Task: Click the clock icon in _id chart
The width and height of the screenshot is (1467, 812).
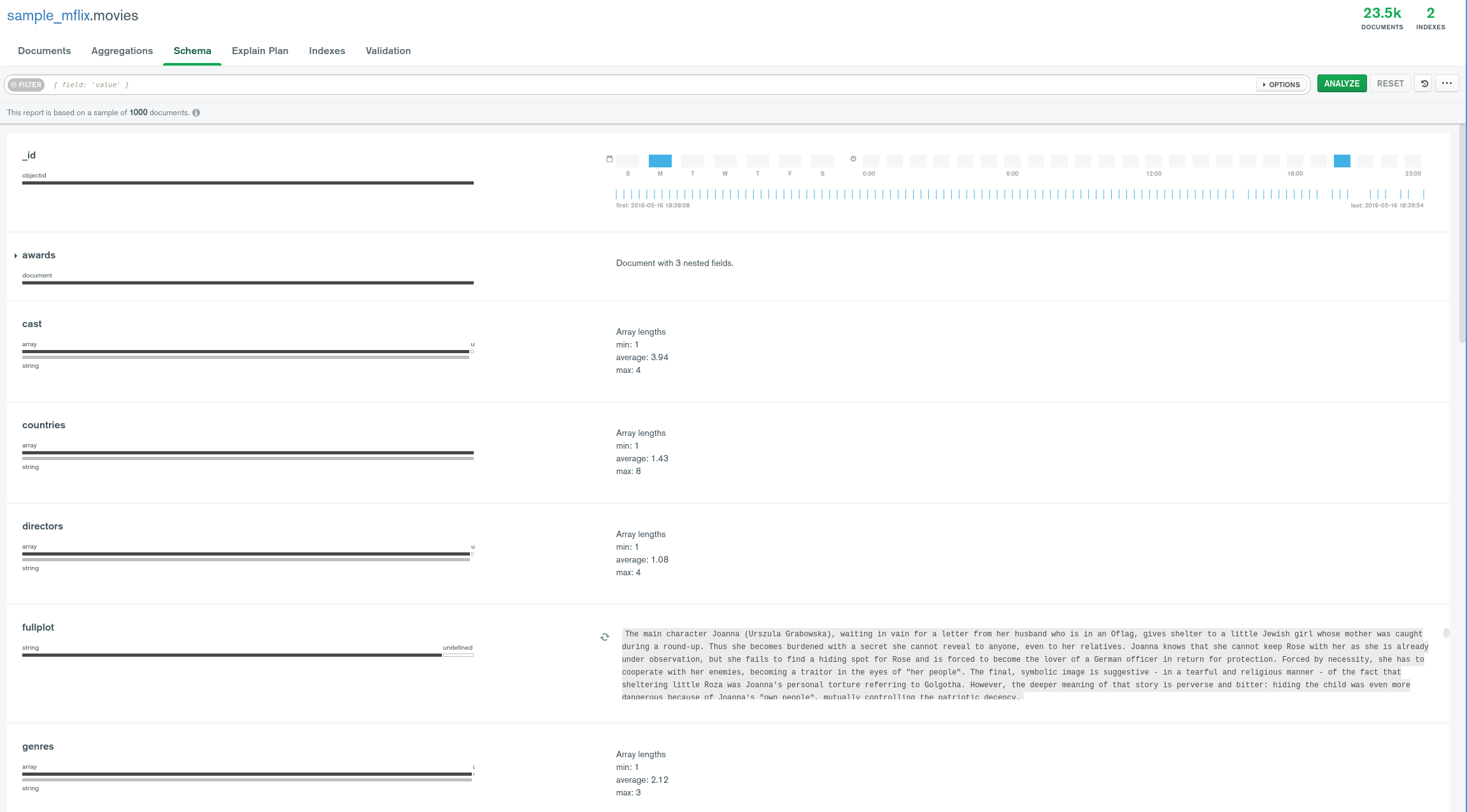Action: pyautogui.click(x=853, y=159)
